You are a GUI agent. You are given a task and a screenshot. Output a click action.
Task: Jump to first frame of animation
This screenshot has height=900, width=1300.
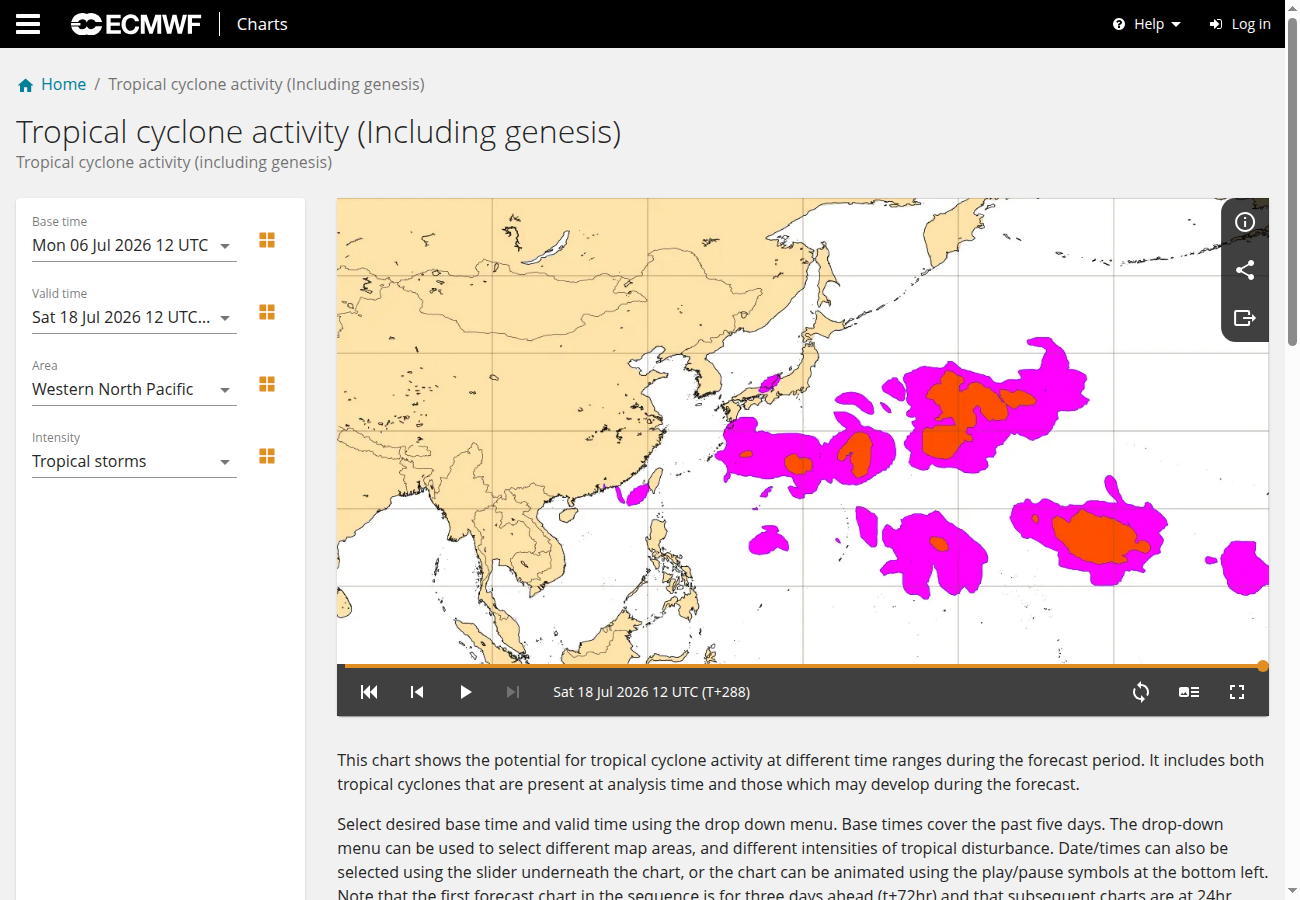click(369, 692)
